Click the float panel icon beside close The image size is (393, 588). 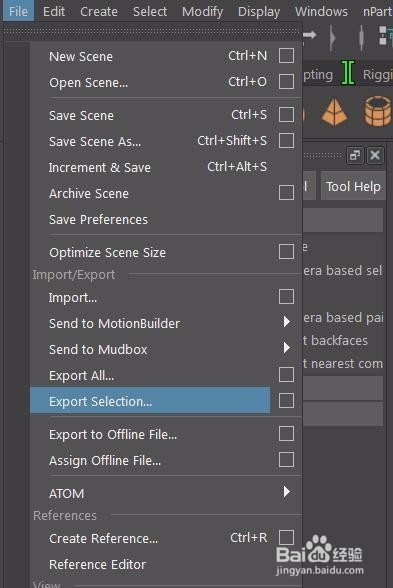click(354, 155)
